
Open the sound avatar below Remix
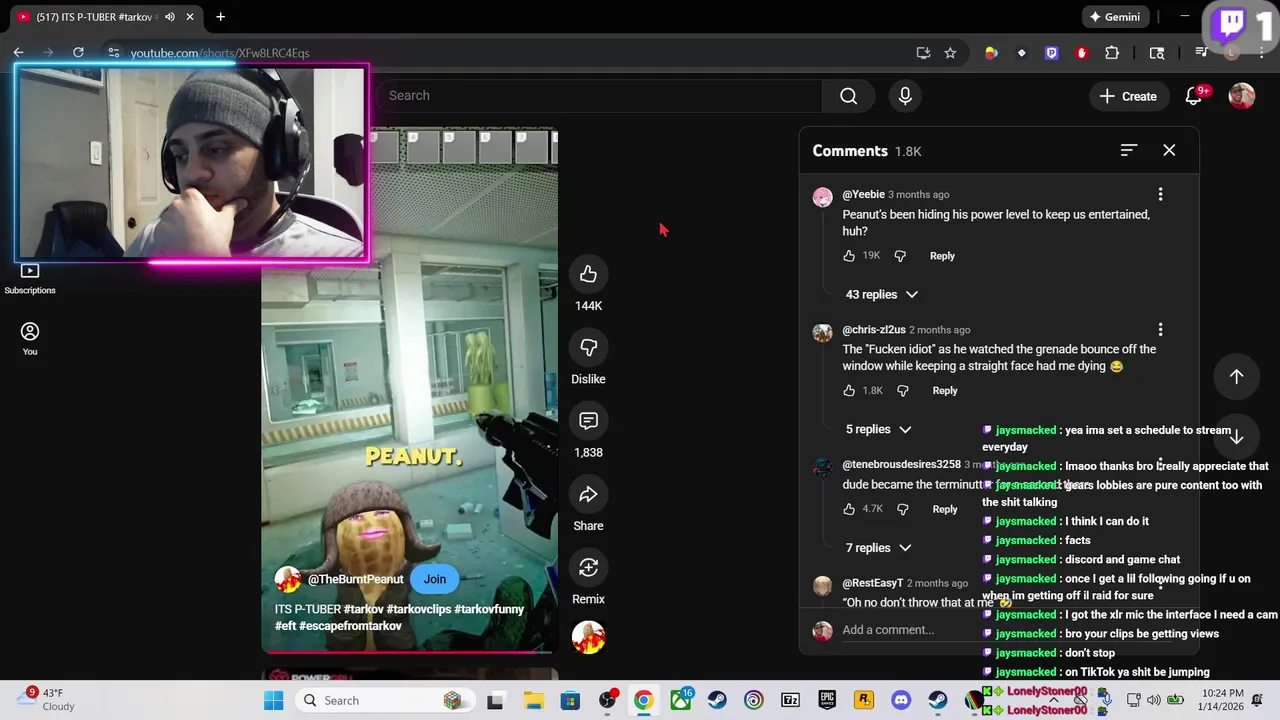[x=588, y=637]
